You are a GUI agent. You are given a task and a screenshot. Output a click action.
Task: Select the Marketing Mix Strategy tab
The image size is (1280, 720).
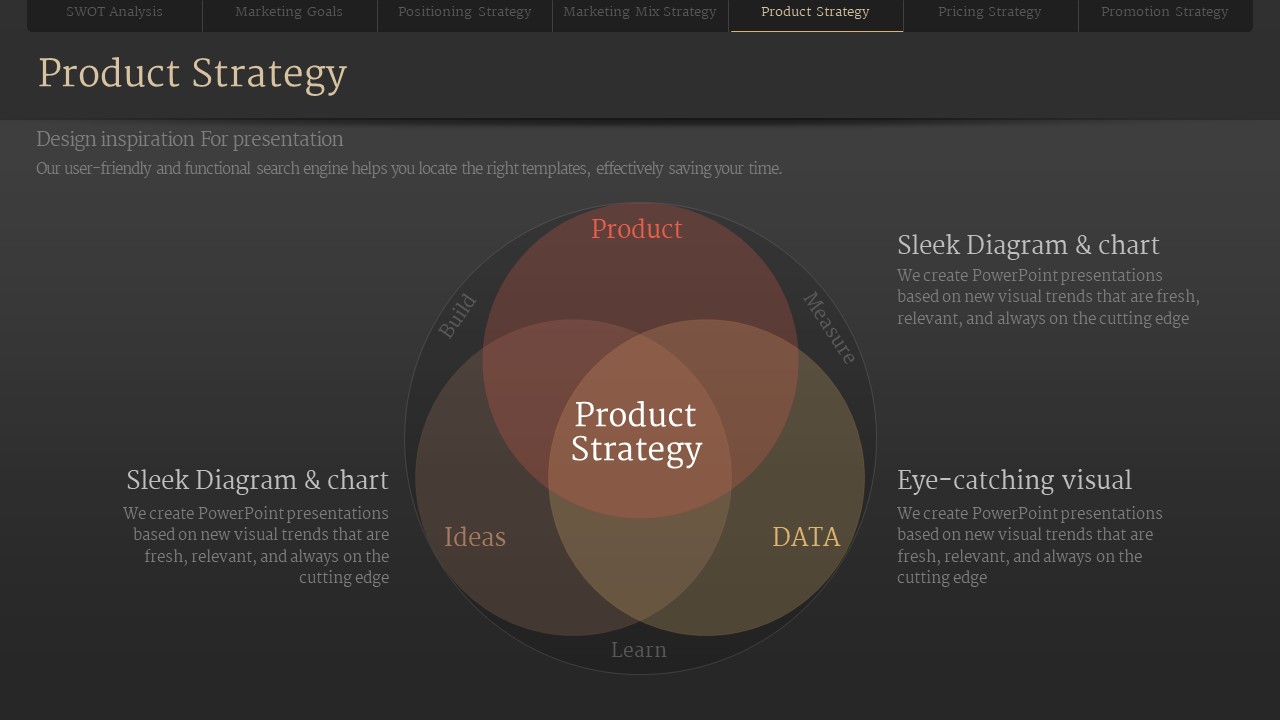640,12
